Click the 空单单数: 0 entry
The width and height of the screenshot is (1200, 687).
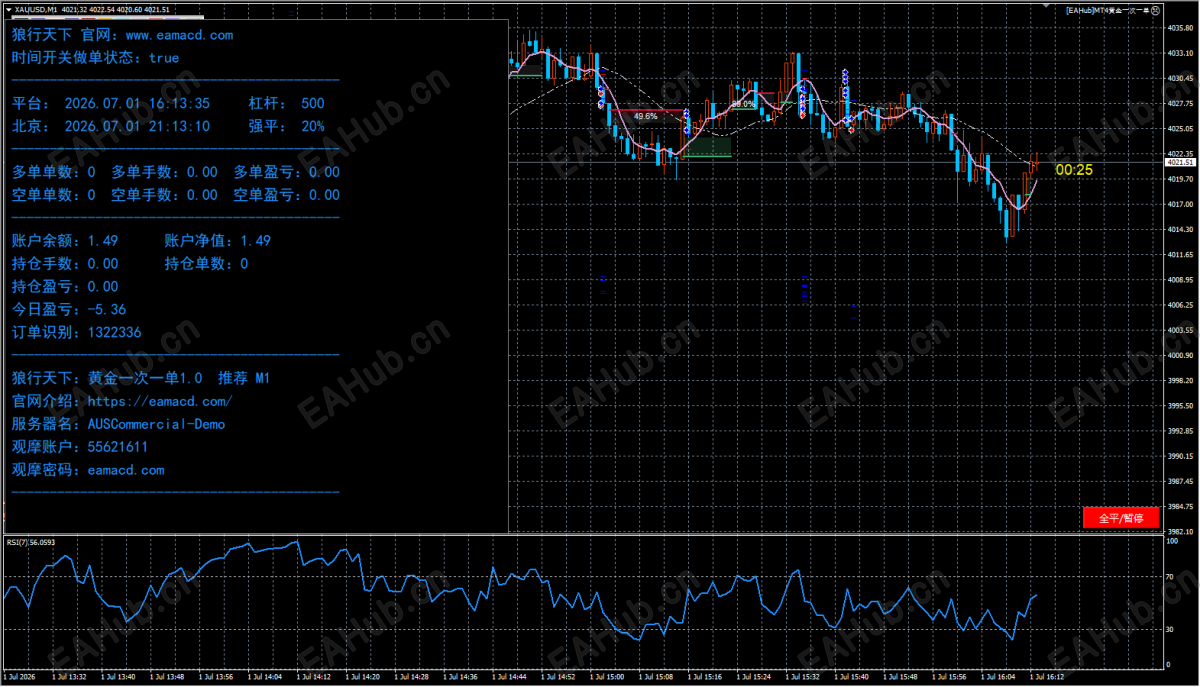pos(54,195)
